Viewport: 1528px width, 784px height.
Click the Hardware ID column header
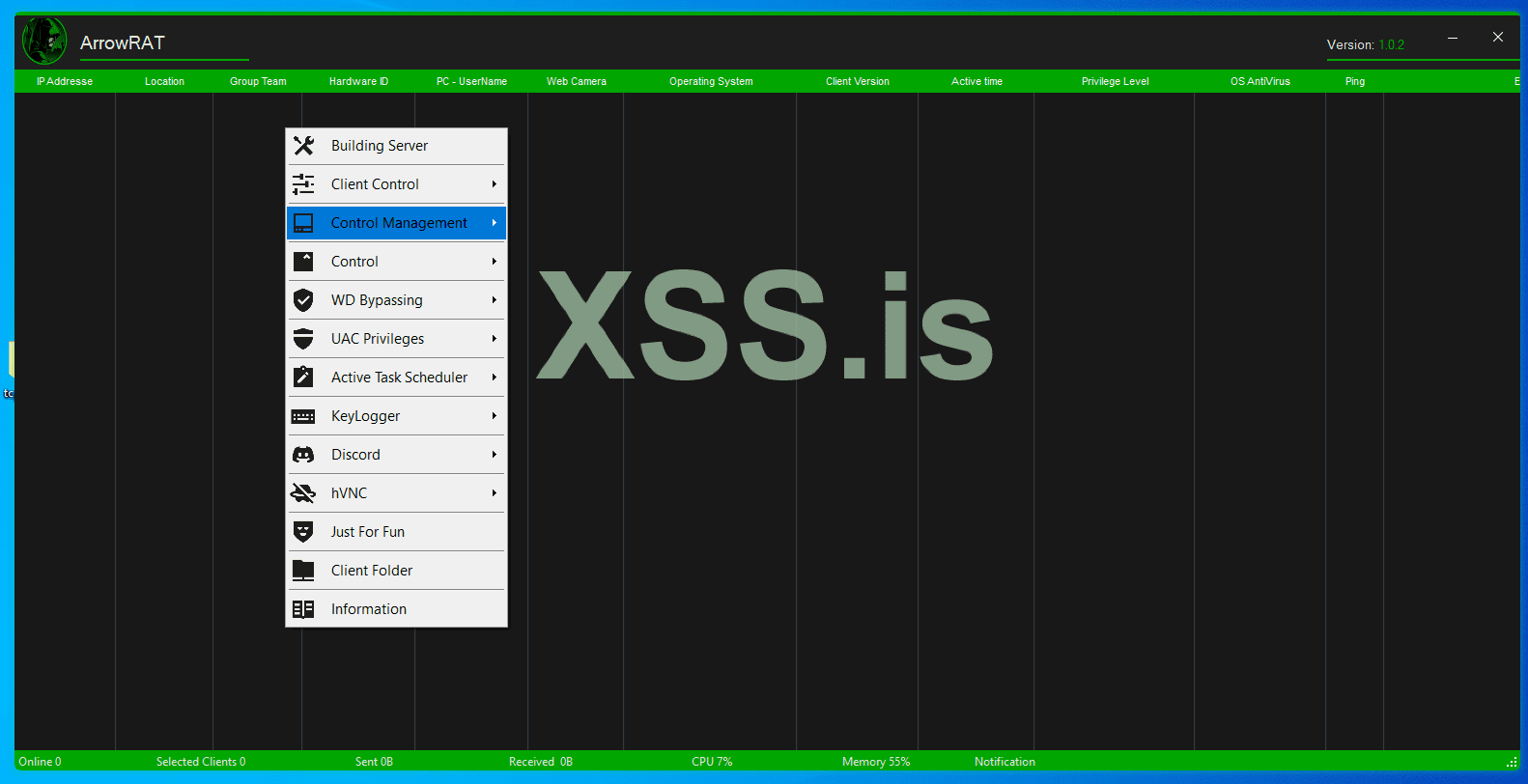[x=358, y=81]
